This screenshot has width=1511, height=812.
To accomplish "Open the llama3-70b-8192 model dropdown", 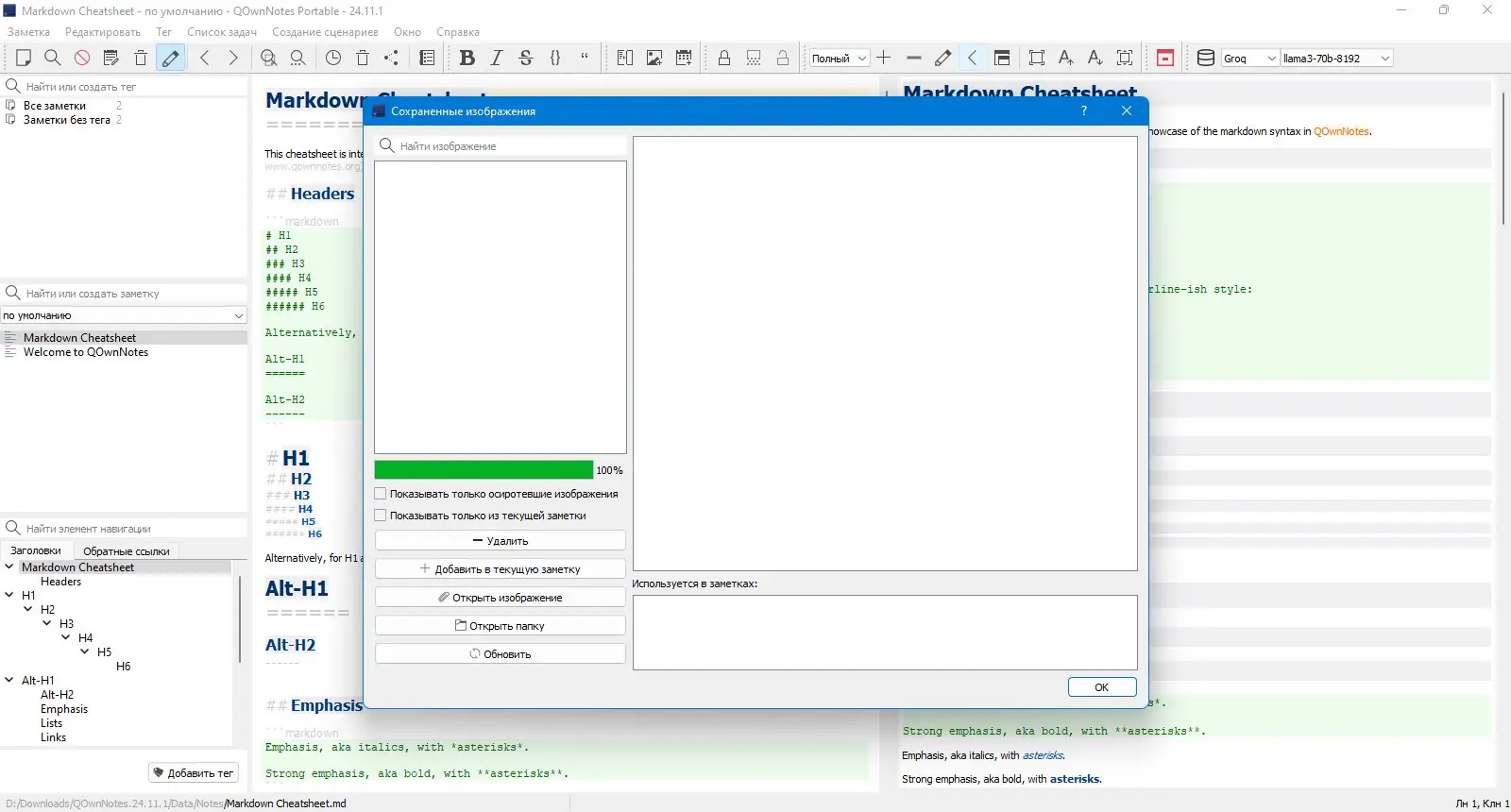I will point(1337,59).
